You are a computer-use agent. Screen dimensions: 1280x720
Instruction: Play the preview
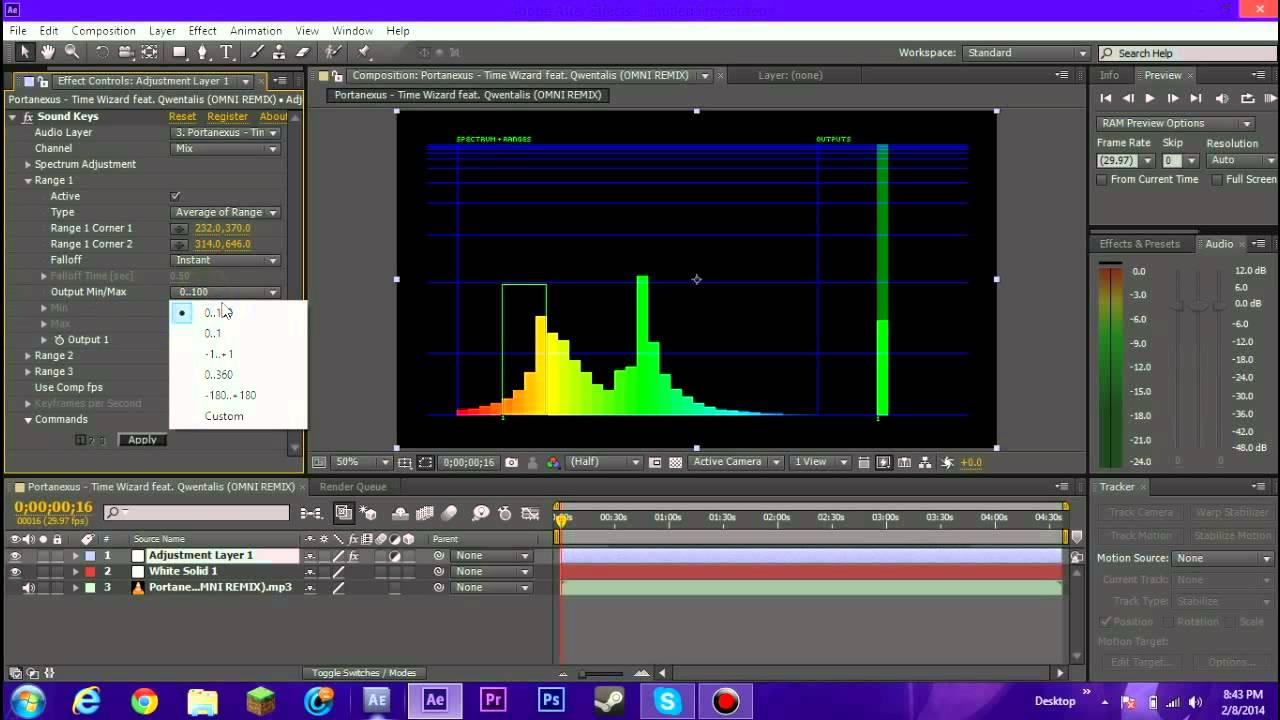1149,98
